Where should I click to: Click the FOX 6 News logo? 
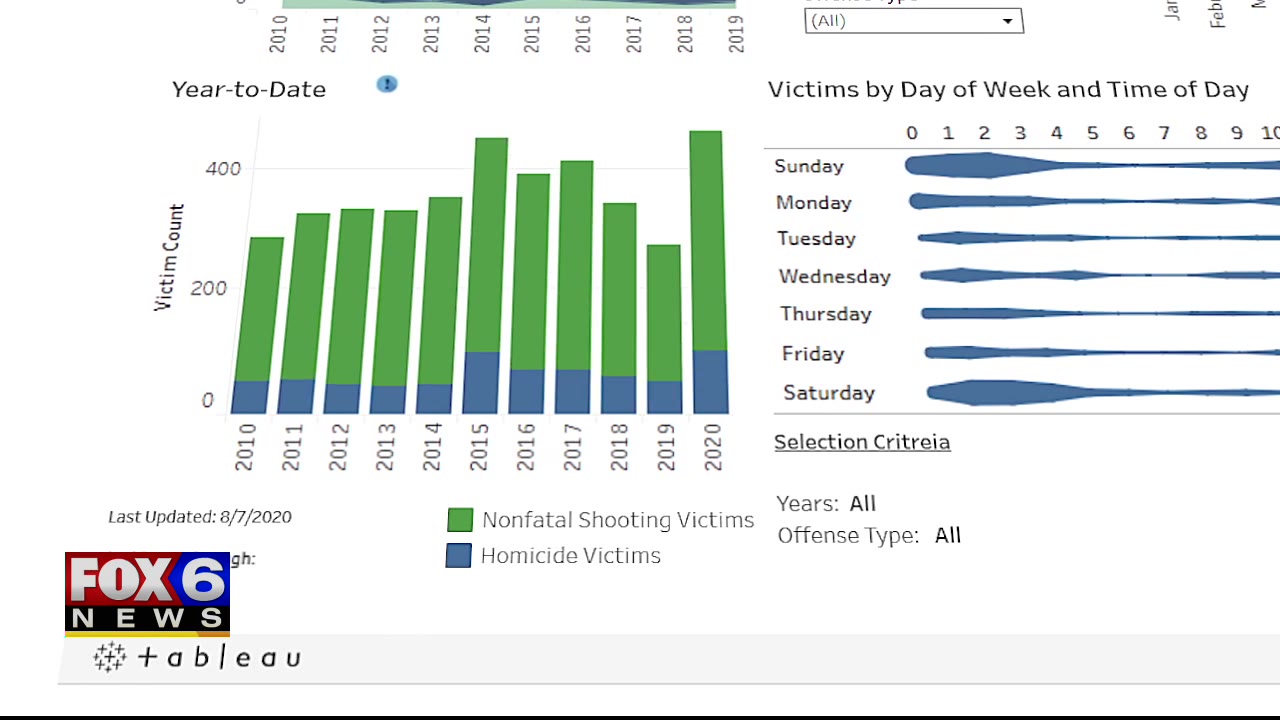click(x=147, y=593)
